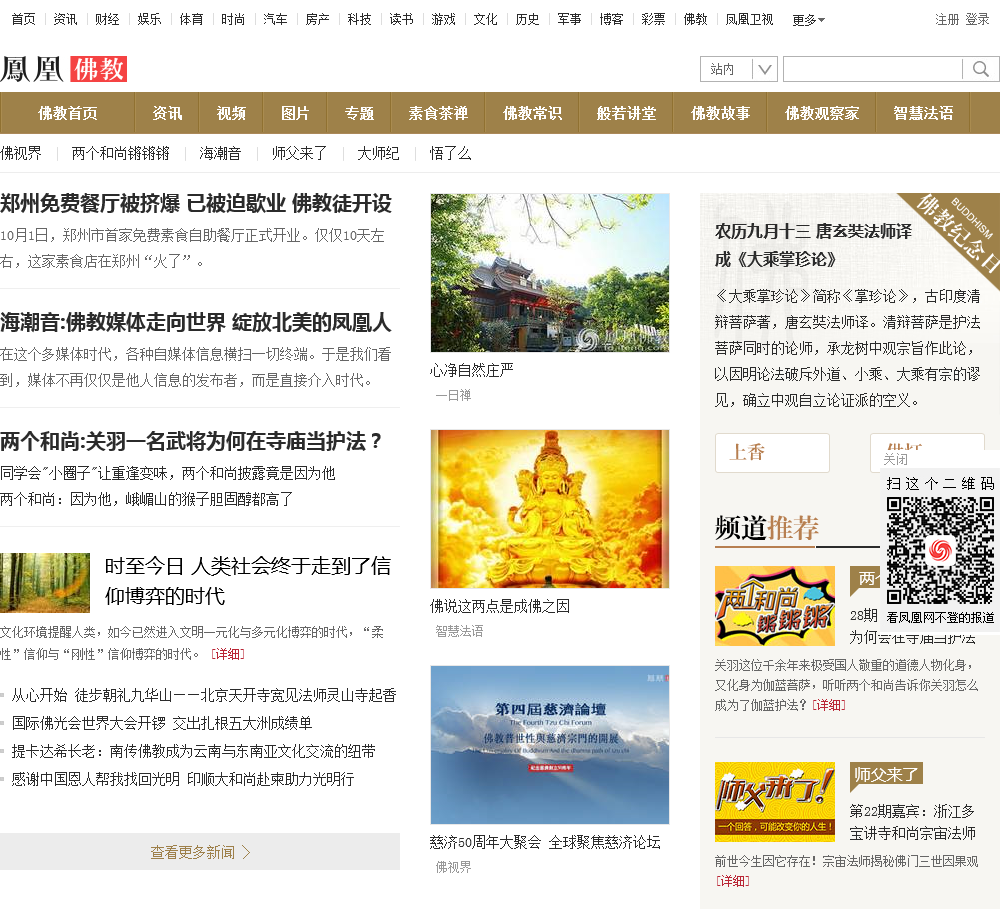This screenshot has height=909, width=1000.
Task: Open the 佛视界 sub-navigation link
Action: [x=21, y=153]
